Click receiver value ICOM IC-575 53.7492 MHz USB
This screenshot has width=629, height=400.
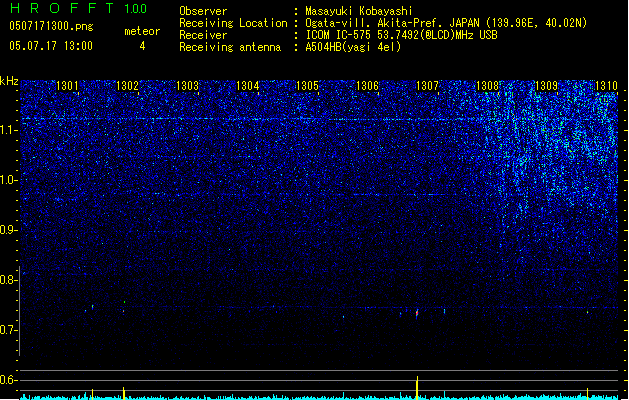click(x=402, y=35)
